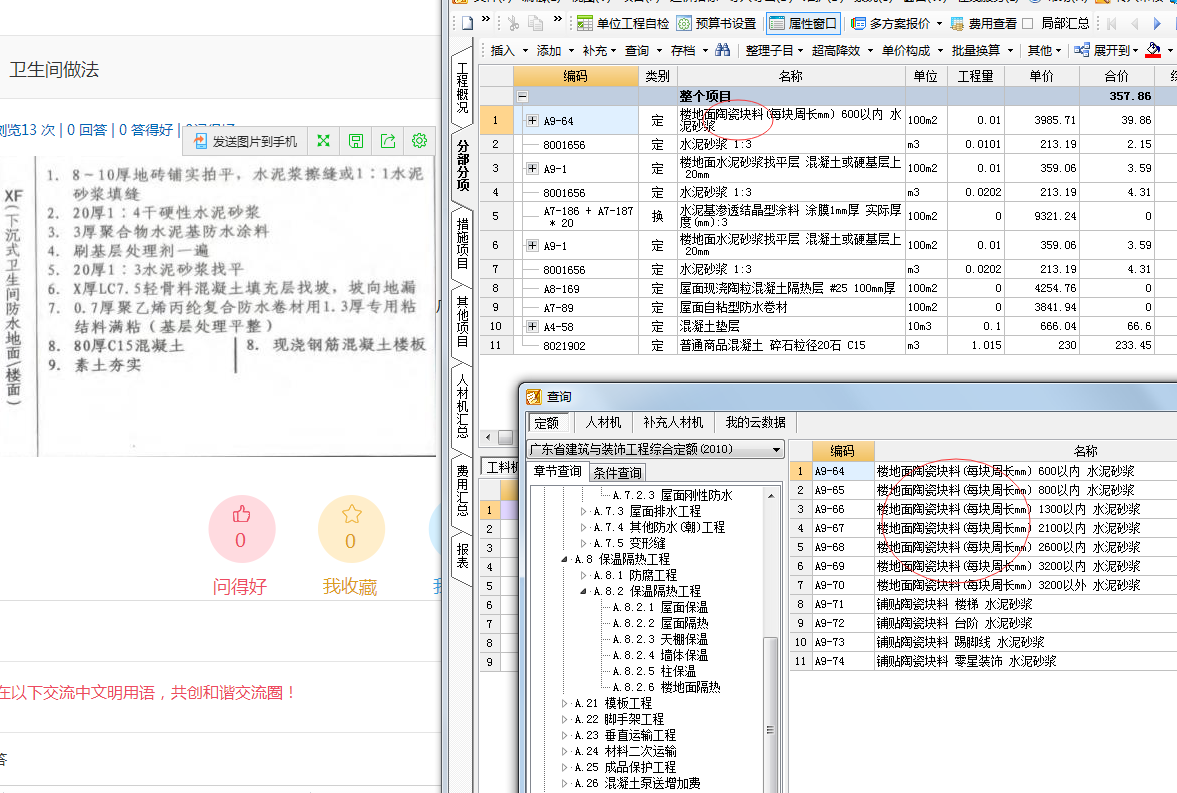
Task: Switch to 我的云数据 tab
Action: coord(755,423)
